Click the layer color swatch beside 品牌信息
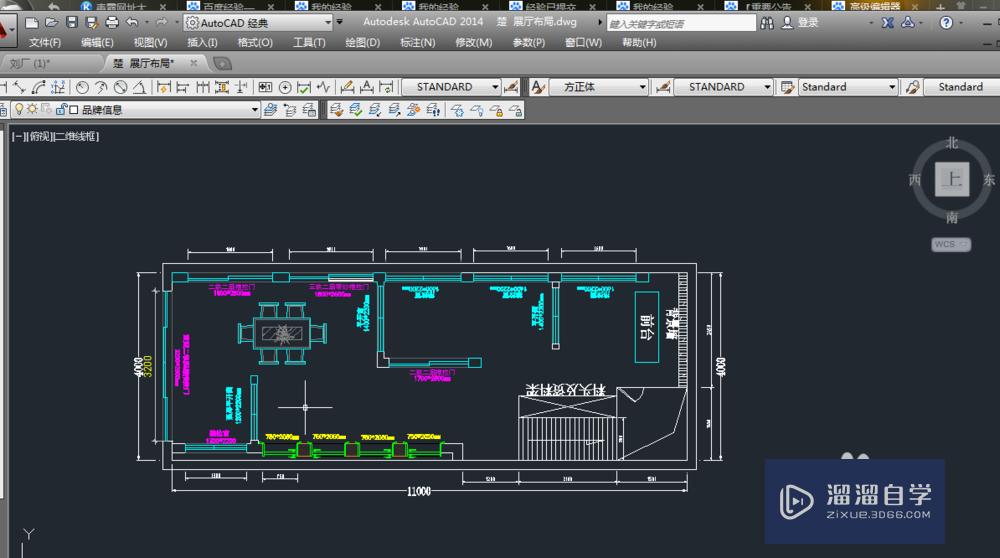 coord(73,110)
